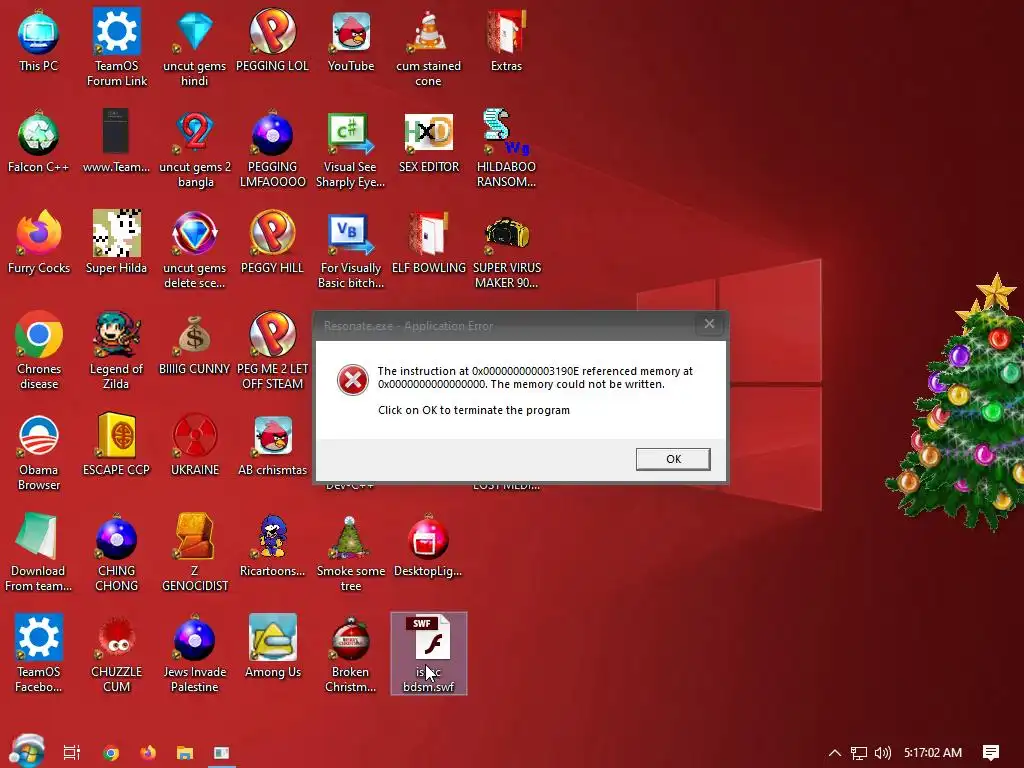Select the Extras folder icon
The width and height of the screenshot is (1024, 768).
click(x=506, y=40)
